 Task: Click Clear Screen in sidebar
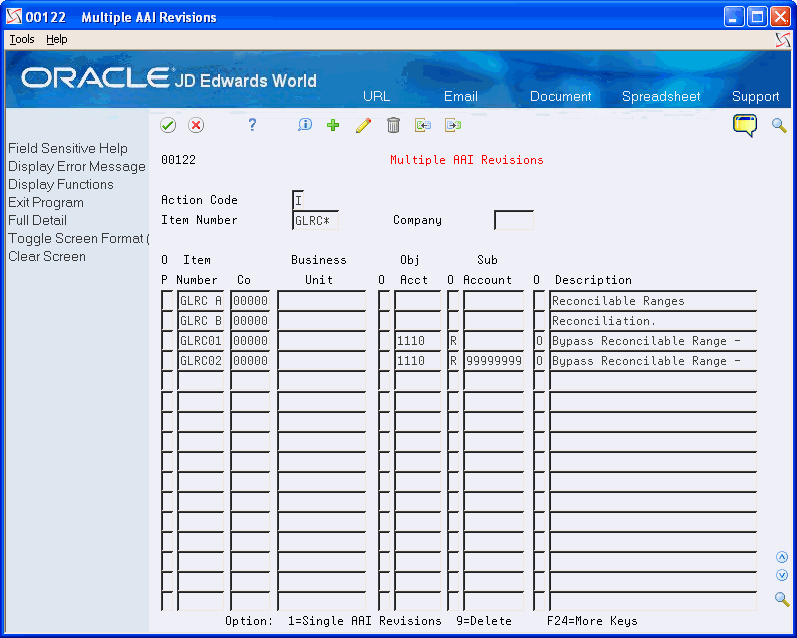47,256
